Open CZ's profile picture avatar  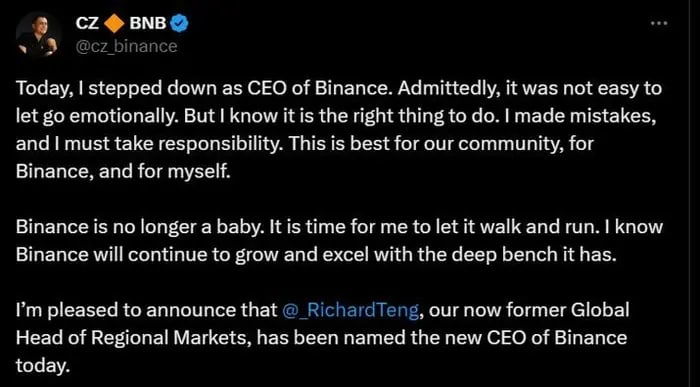click(x=39, y=34)
